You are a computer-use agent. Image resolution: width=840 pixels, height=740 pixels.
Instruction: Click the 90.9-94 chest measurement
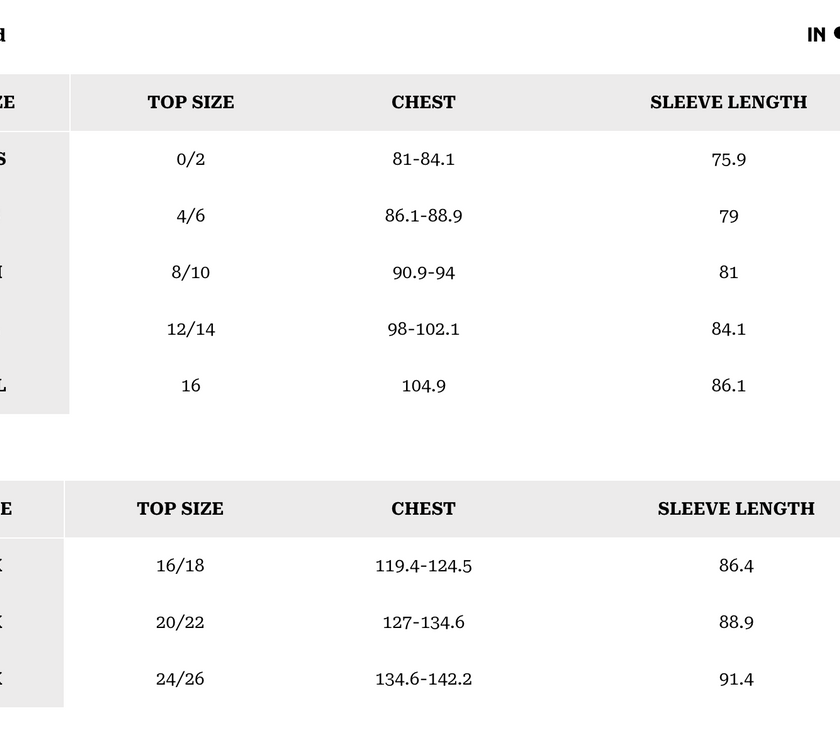pos(423,272)
